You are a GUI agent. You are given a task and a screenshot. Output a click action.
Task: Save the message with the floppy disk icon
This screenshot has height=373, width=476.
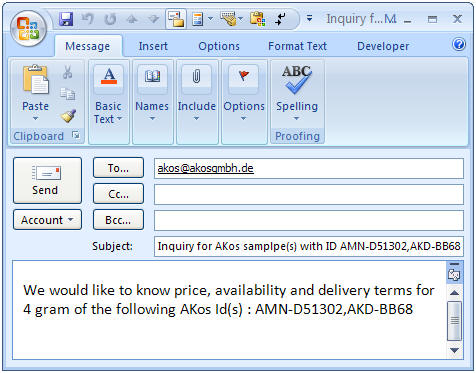tap(66, 19)
